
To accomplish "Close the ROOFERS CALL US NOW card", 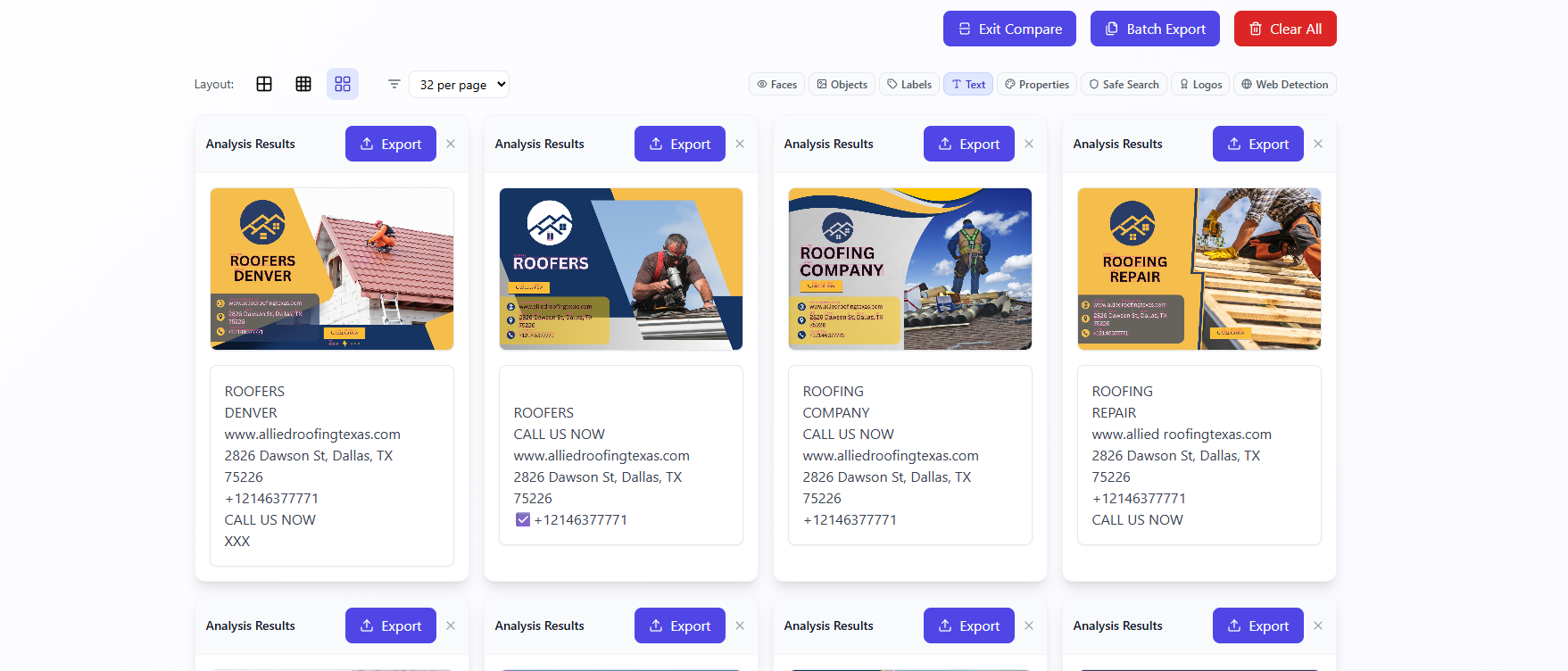I will point(740,144).
